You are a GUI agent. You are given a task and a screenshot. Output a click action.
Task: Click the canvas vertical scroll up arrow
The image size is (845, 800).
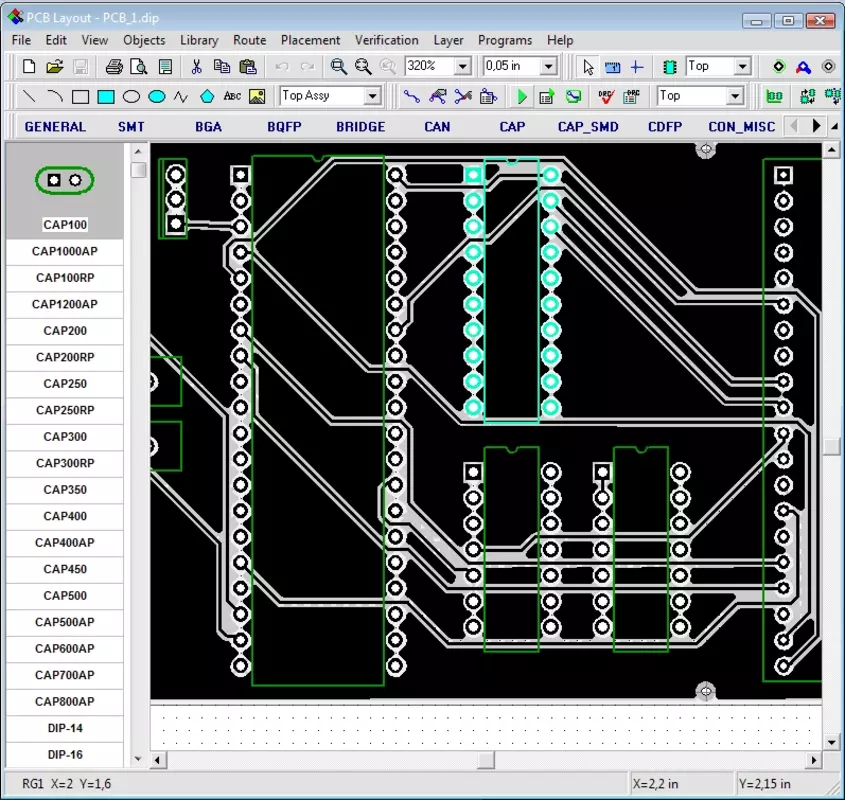[x=832, y=149]
